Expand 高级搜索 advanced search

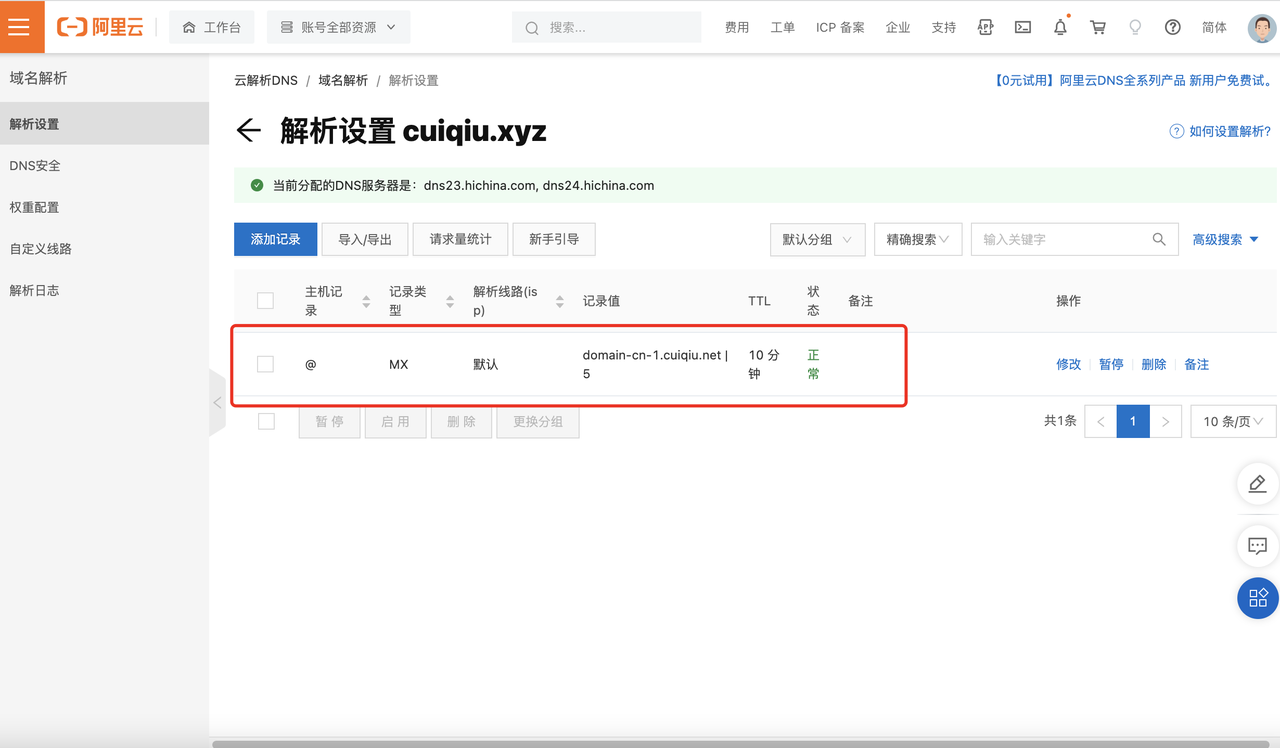coord(1226,240)
